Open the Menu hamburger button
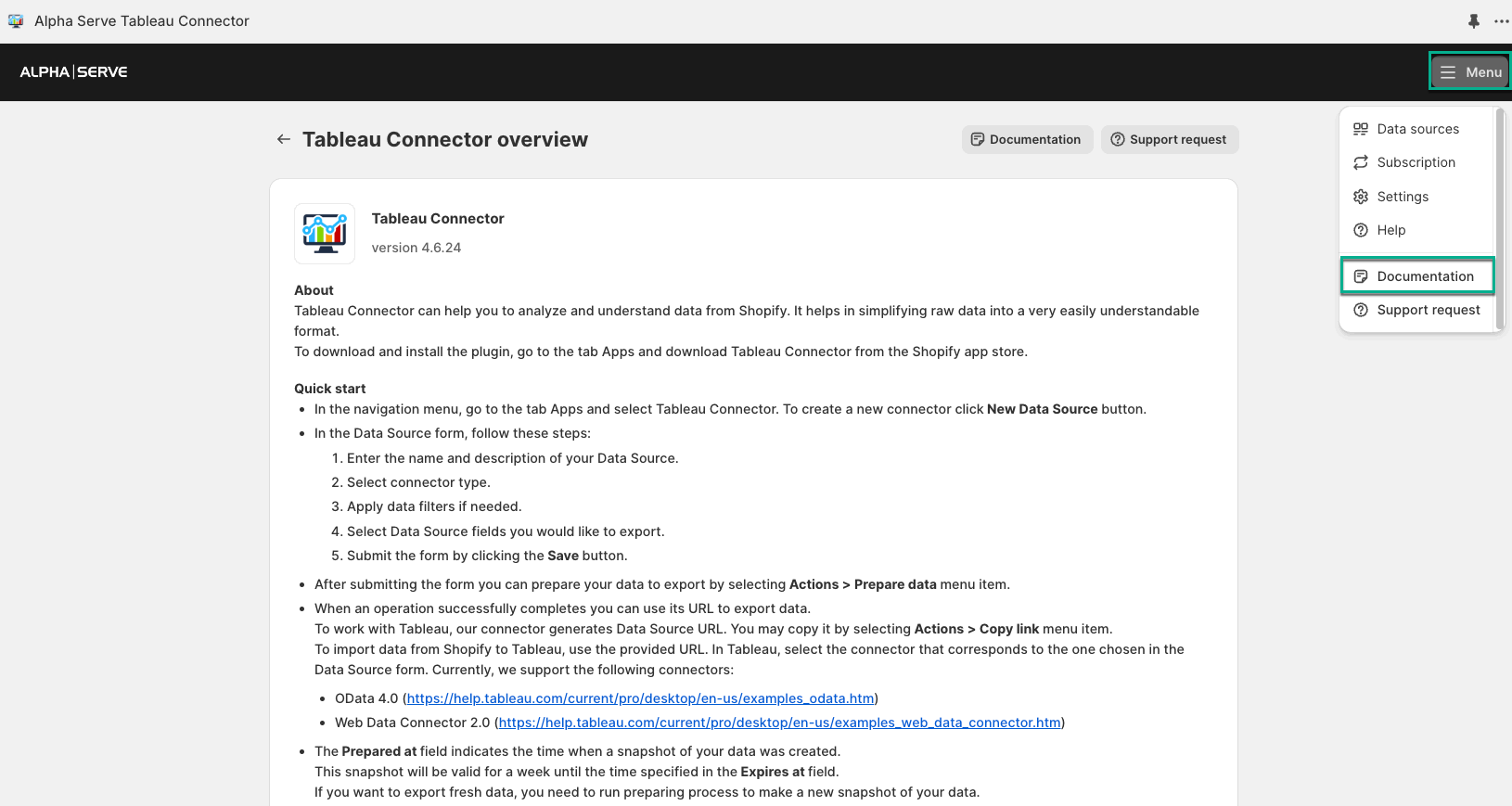The height and width of the screenshot is (806, 1512). [1470, 71]
